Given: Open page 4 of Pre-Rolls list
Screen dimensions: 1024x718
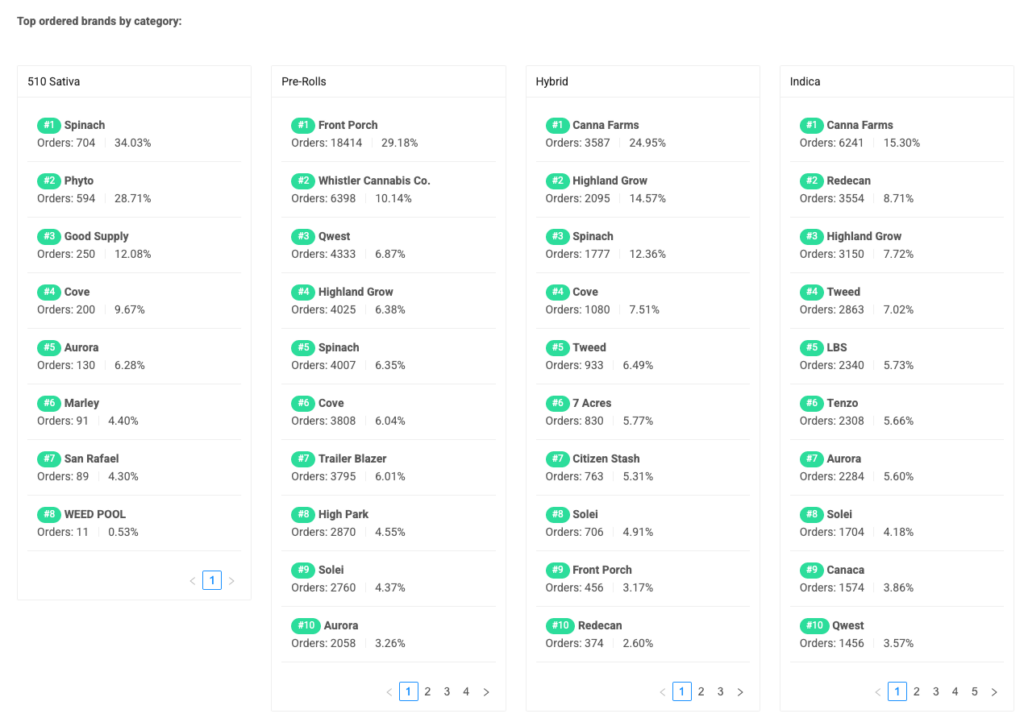Looking at the screenshot, I should point(466,691).
